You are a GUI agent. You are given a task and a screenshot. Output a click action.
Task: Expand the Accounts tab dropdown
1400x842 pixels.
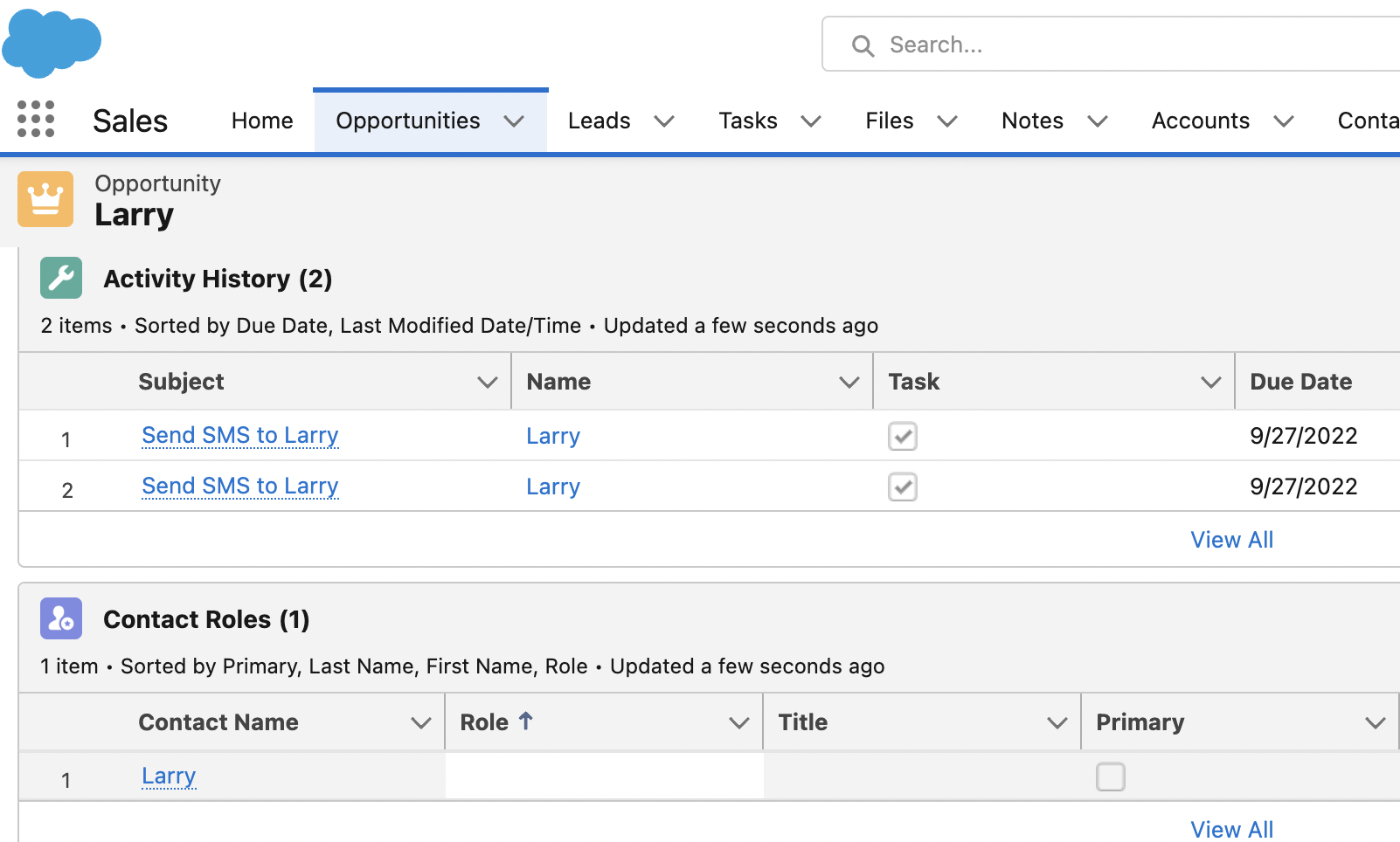pos(1284,121)
